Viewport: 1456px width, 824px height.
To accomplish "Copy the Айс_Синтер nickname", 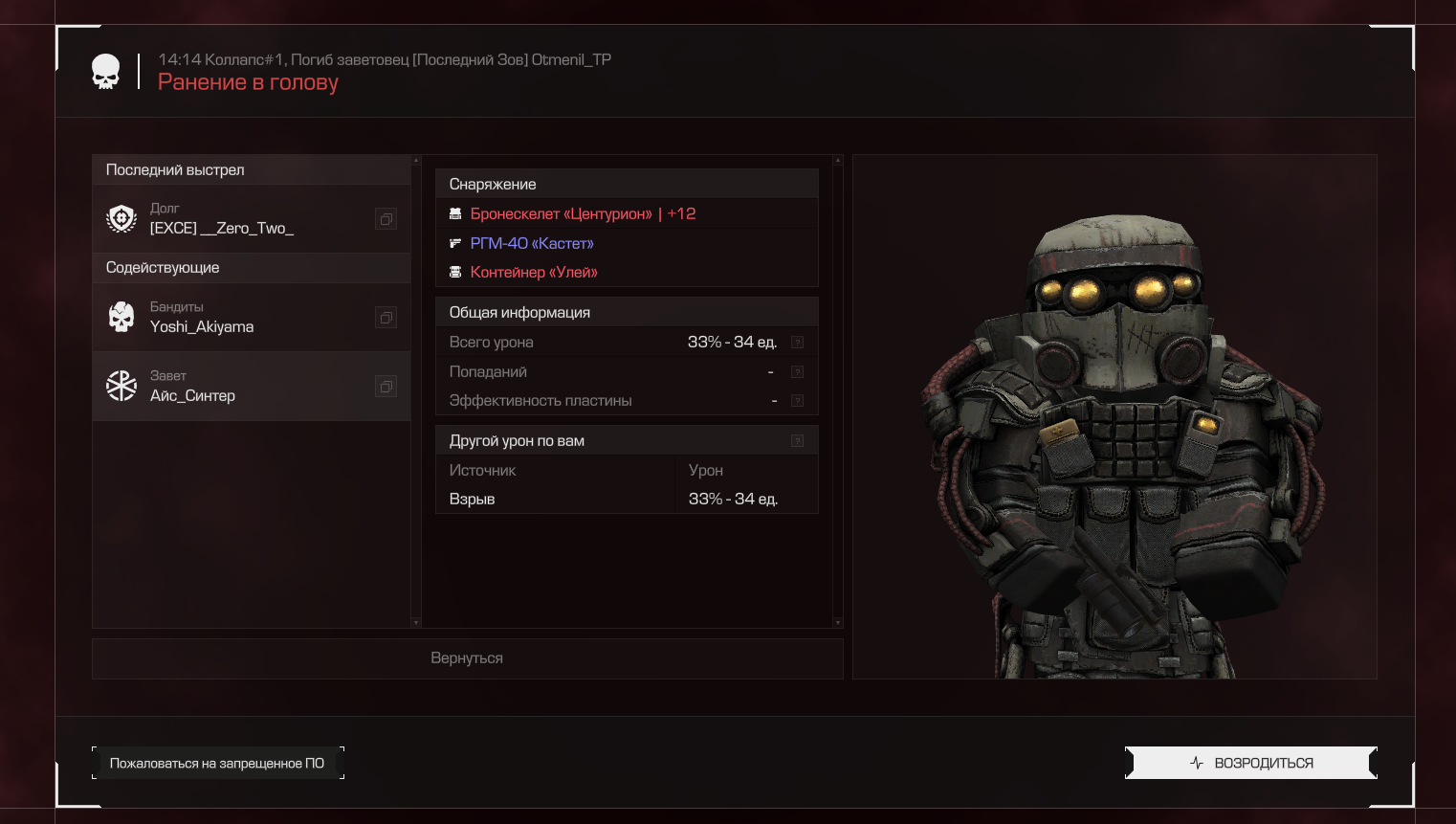I will [386, 387].
